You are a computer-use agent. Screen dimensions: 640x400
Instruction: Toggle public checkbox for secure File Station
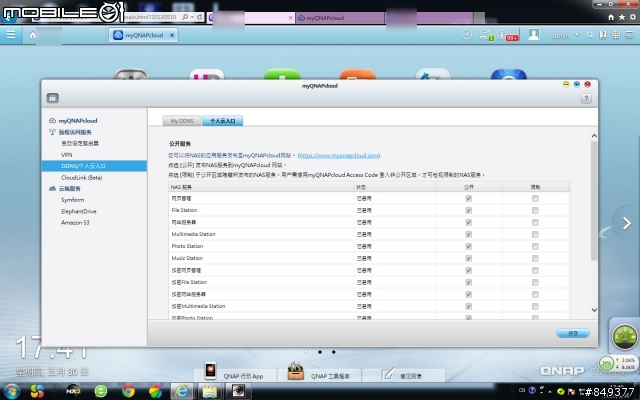point(469,282)
